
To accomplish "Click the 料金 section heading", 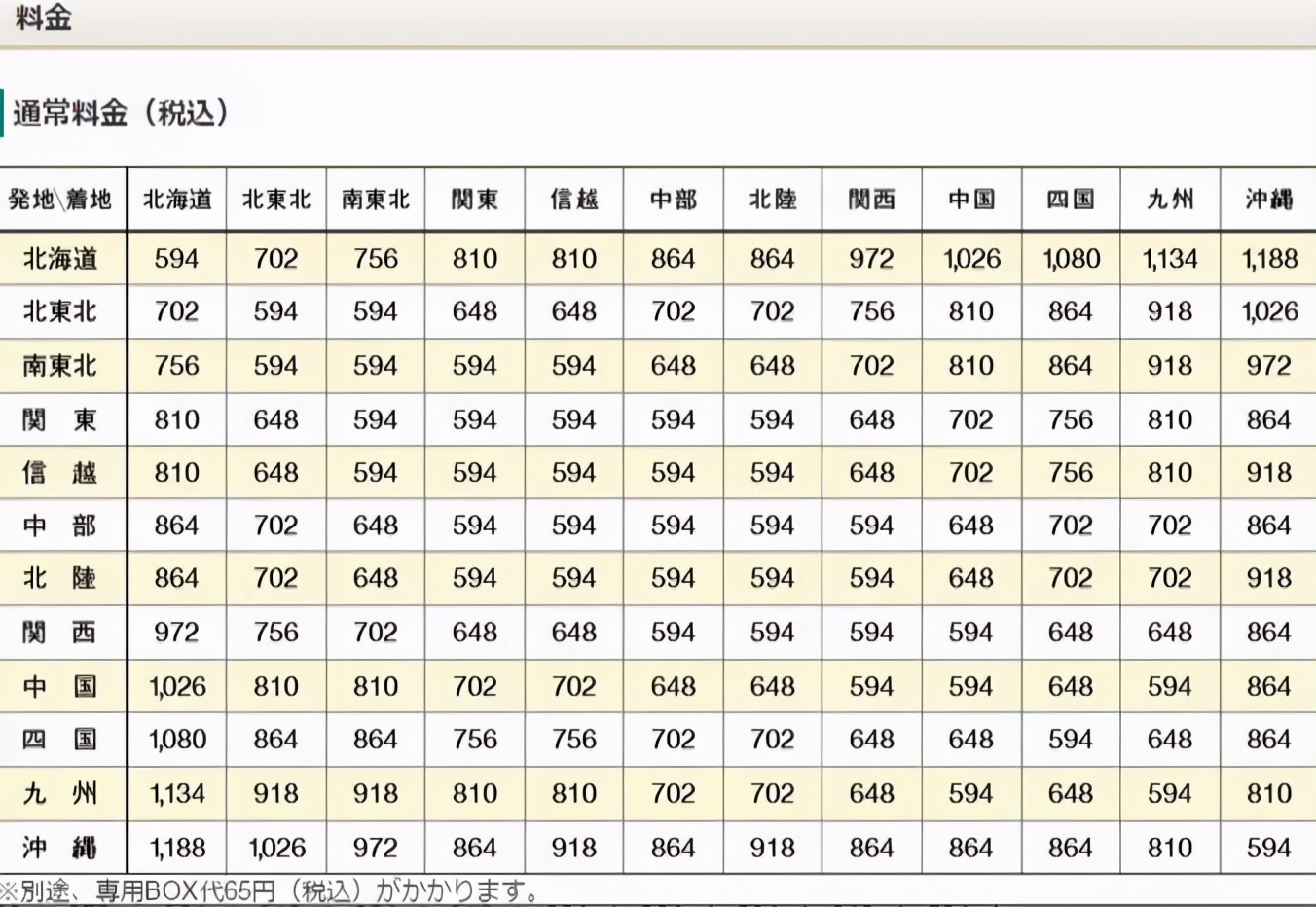I will [x=44, y=18].
